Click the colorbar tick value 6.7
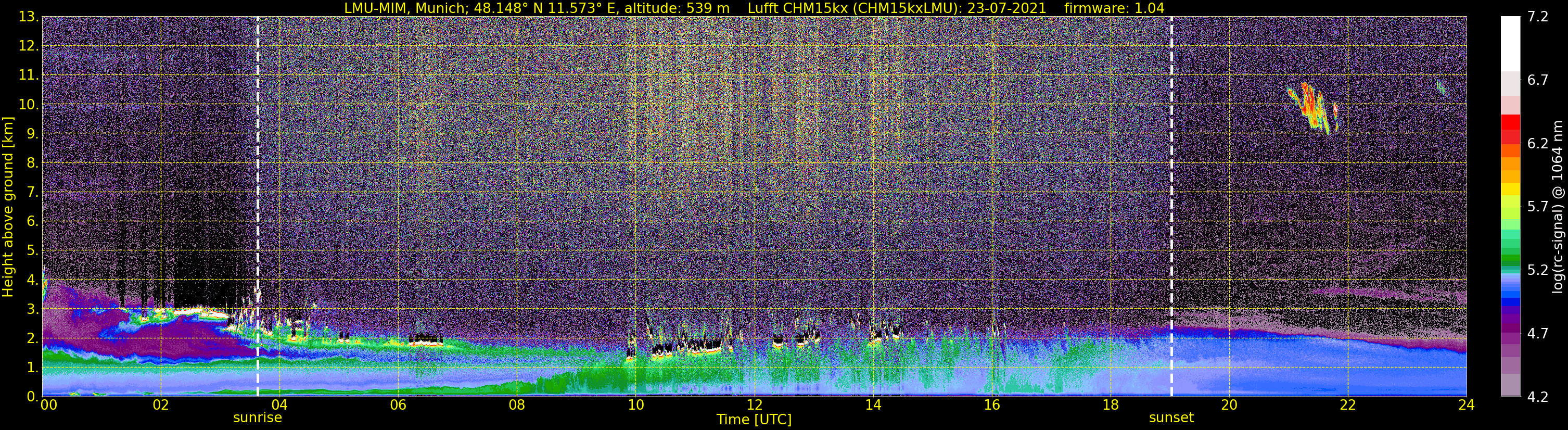 (x=1538, y=80)
